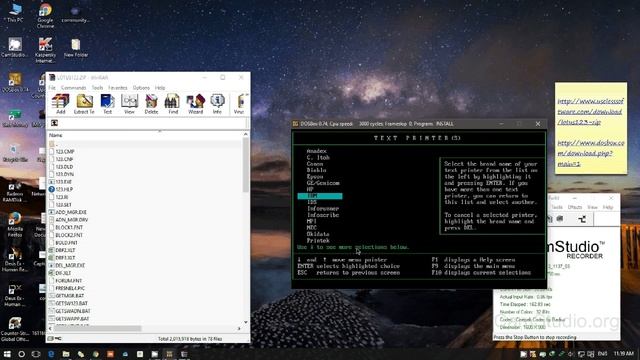
Task: Select file FORUM.FNT in archive list
Action: 69,281
